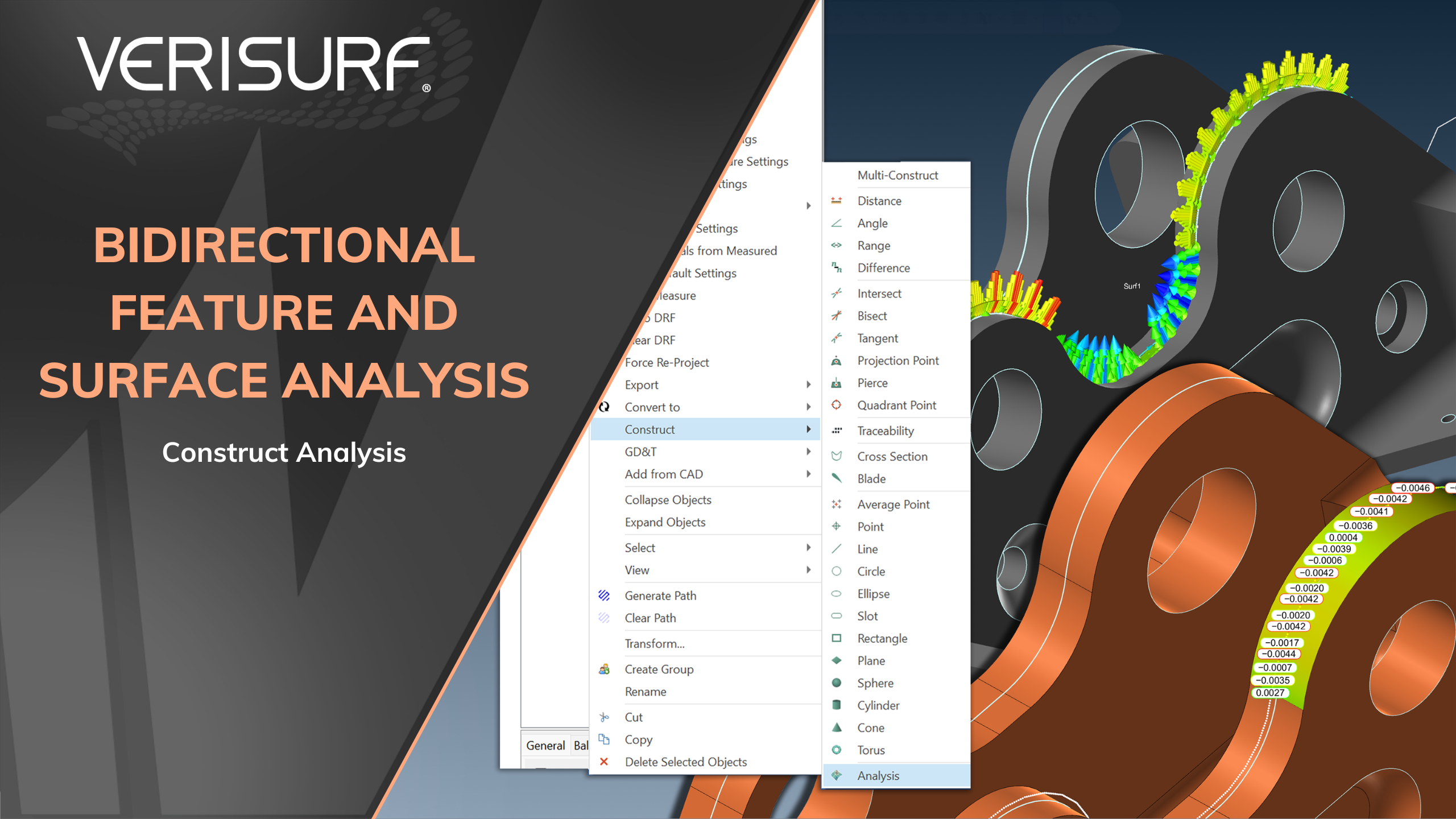Click the Line construct icon
Viewport: 1456px width, 819px height.
coord(836,549)
